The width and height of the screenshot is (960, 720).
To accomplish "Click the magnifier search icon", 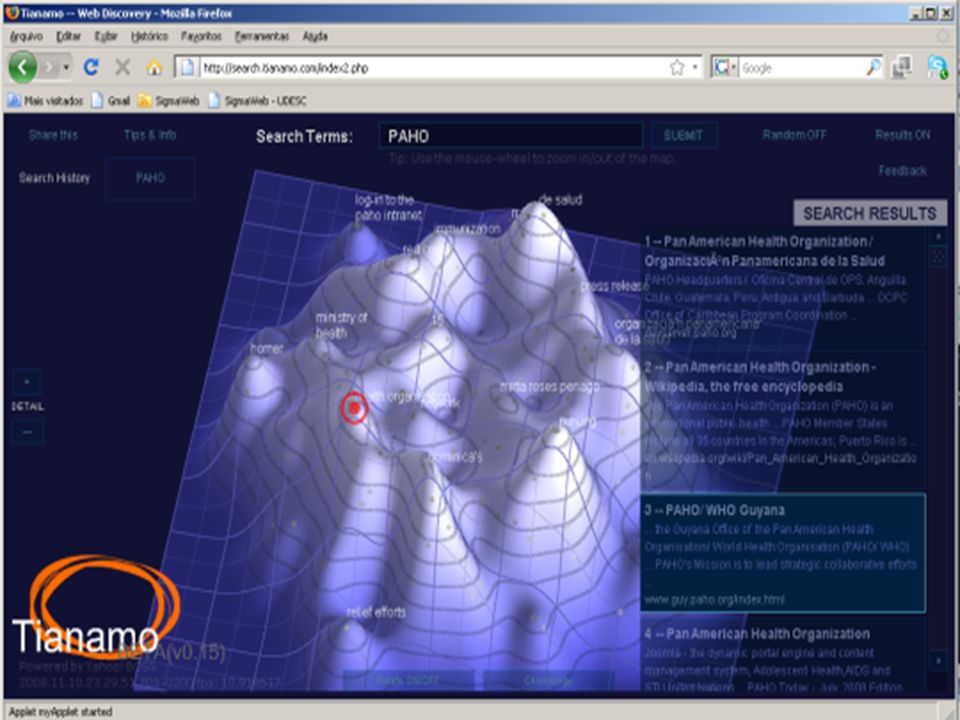I will click(873, 67).
